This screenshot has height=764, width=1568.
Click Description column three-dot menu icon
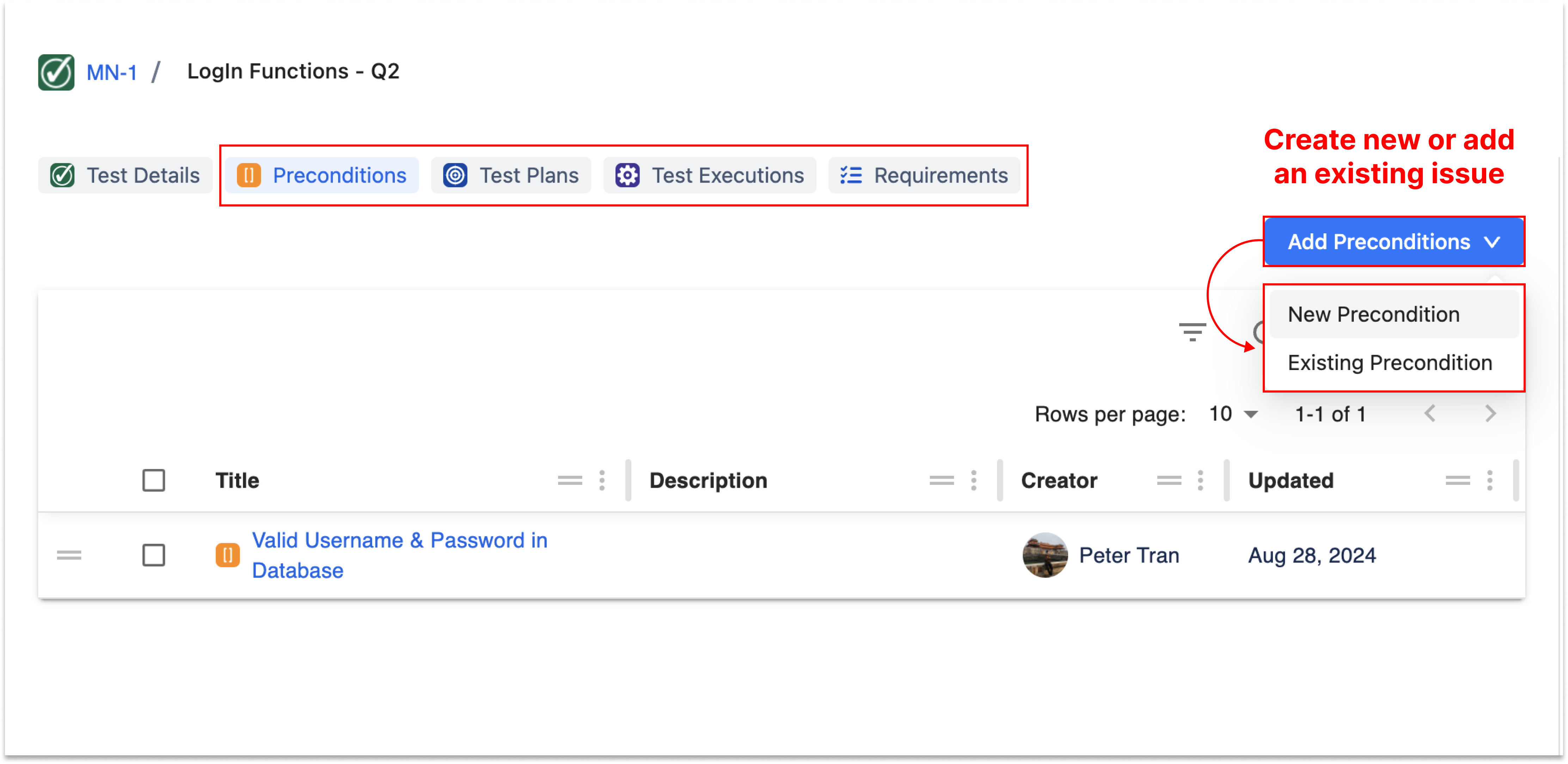[973, 481]
